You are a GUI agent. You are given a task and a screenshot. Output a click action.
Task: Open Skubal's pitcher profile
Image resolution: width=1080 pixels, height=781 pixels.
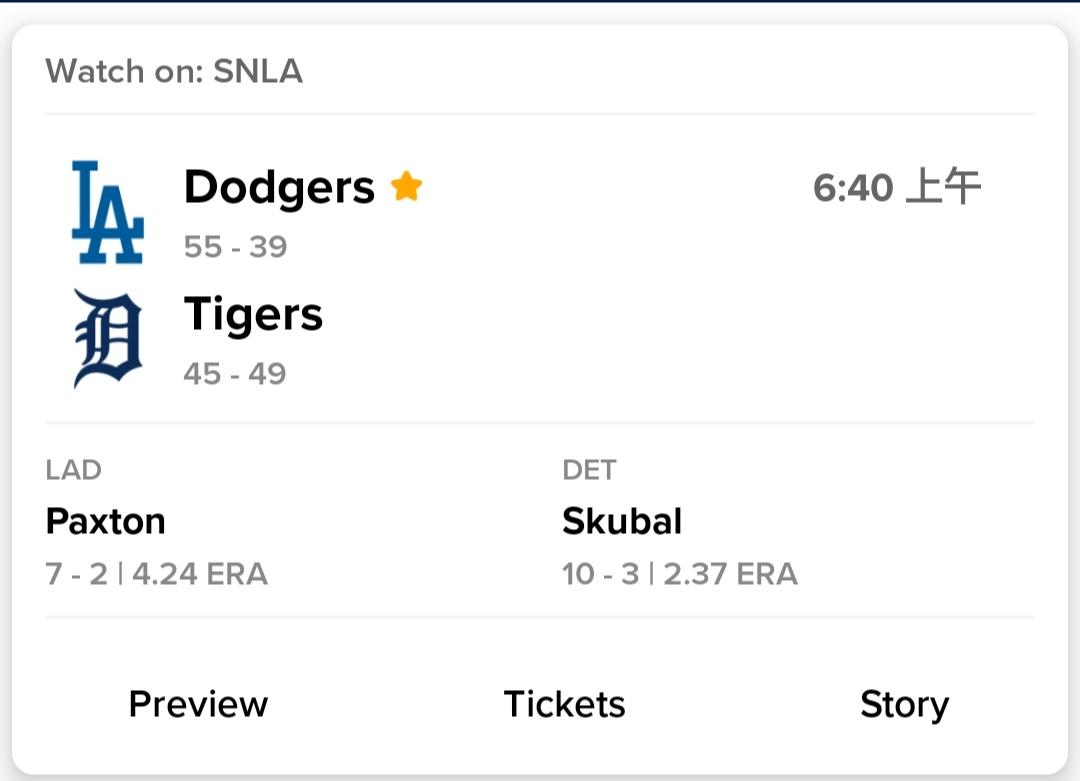622,521
